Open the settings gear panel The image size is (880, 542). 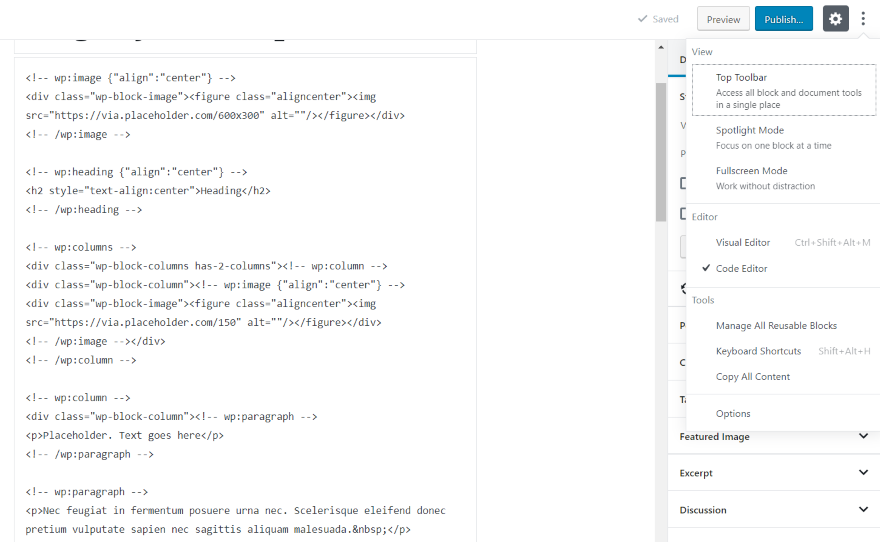pos(835,19)
